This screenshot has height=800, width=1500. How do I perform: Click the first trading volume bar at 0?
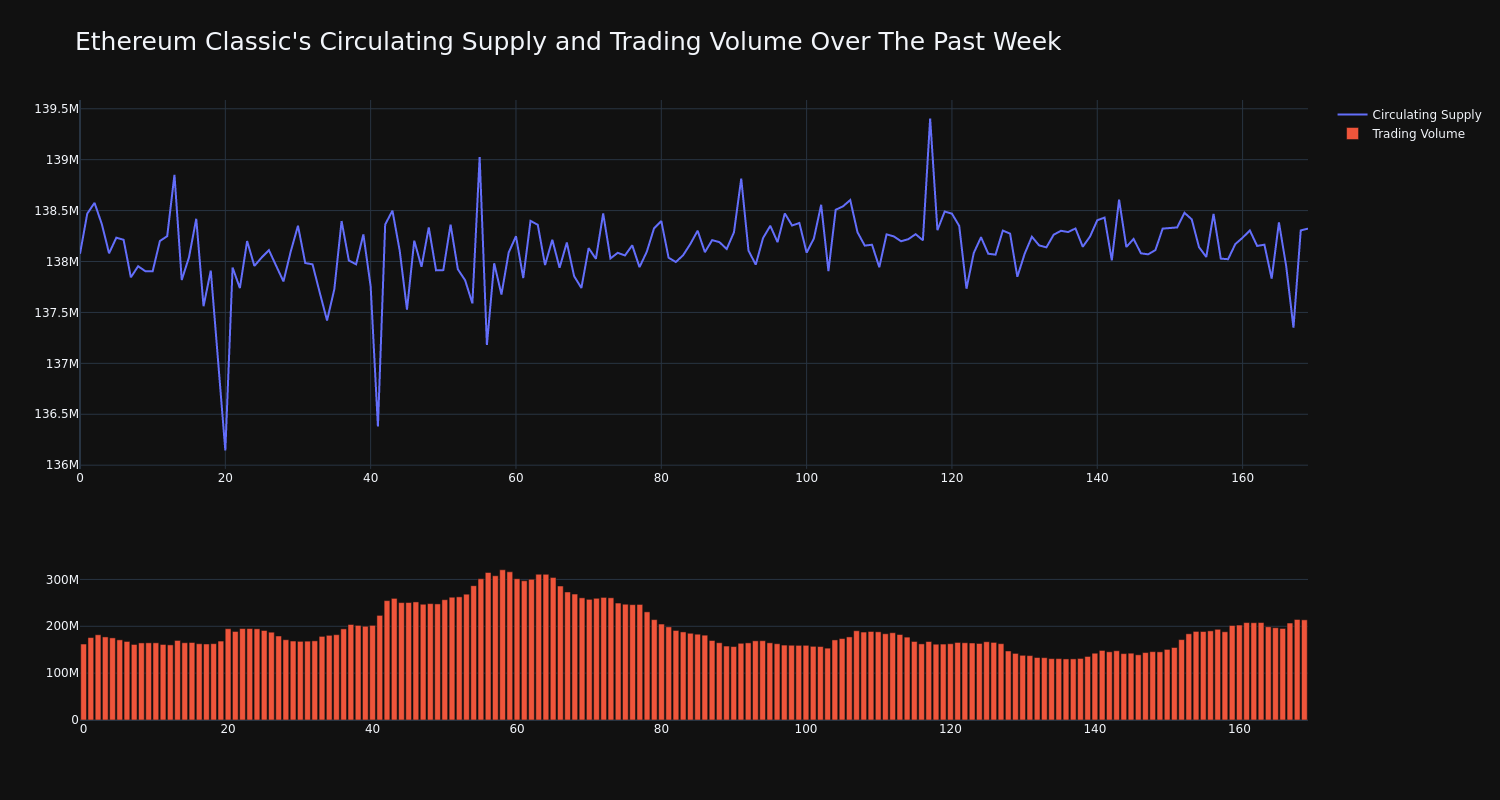(x=83, y=682)
